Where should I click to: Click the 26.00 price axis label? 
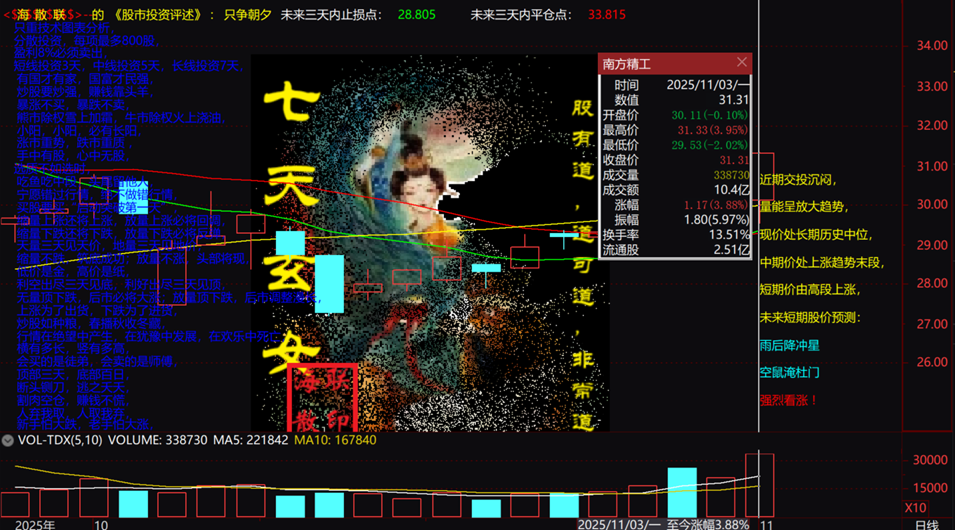932,362
